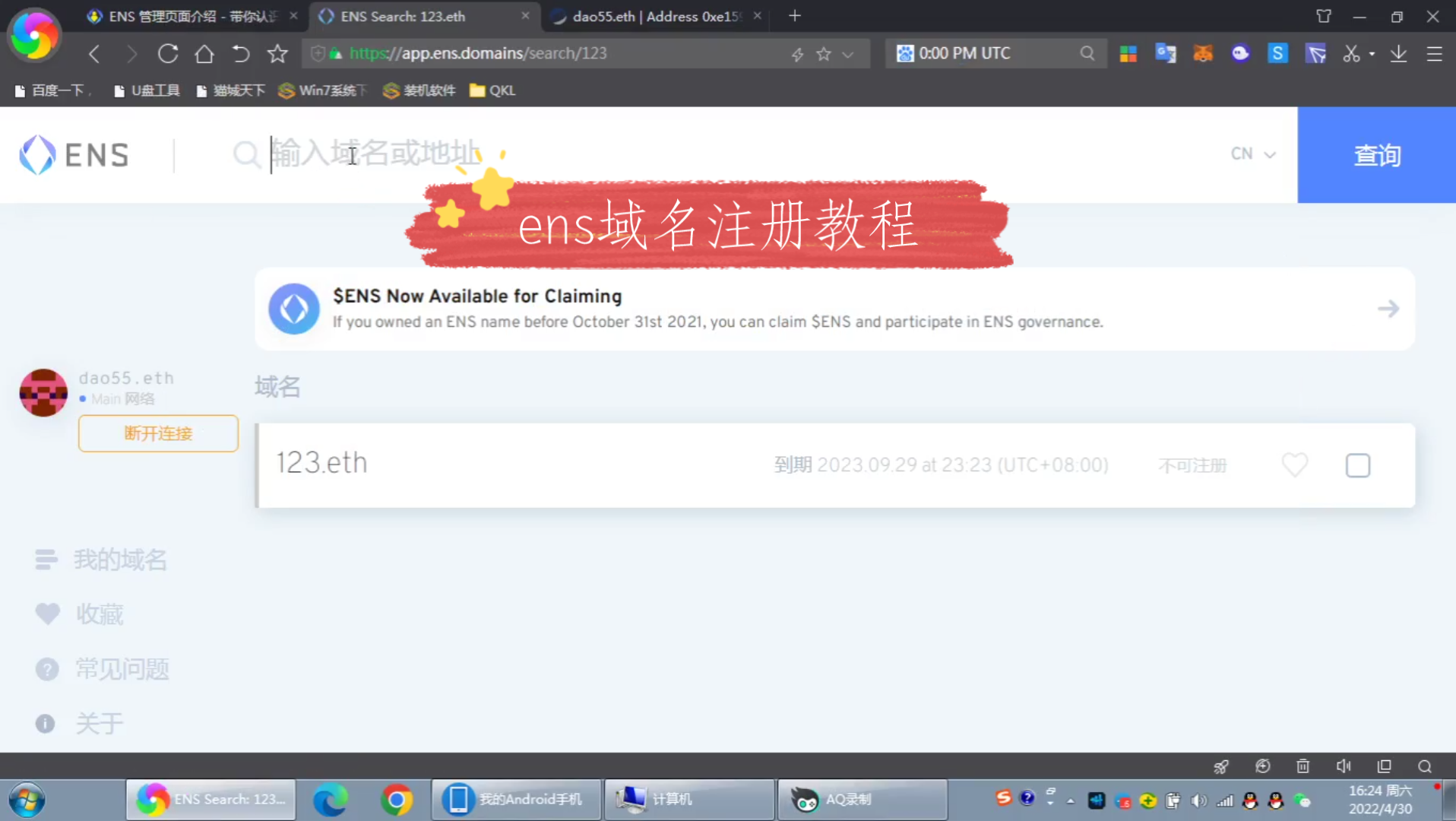Open AQ录制 recorder from taskbar
1456x821 pixels.
coord(862,800)
